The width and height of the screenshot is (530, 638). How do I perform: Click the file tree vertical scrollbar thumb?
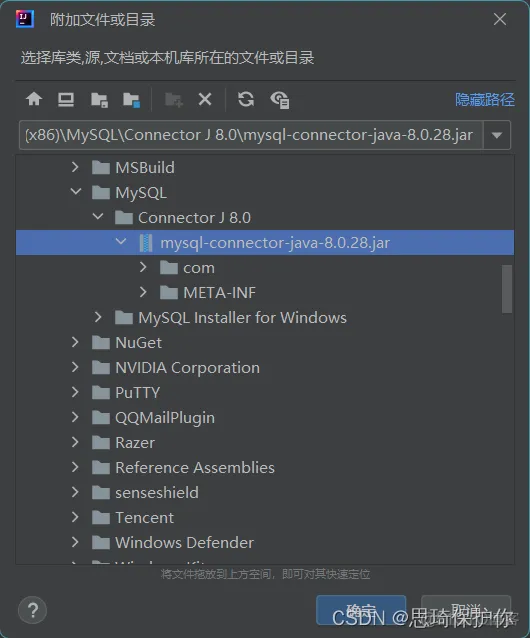point(507,289)
